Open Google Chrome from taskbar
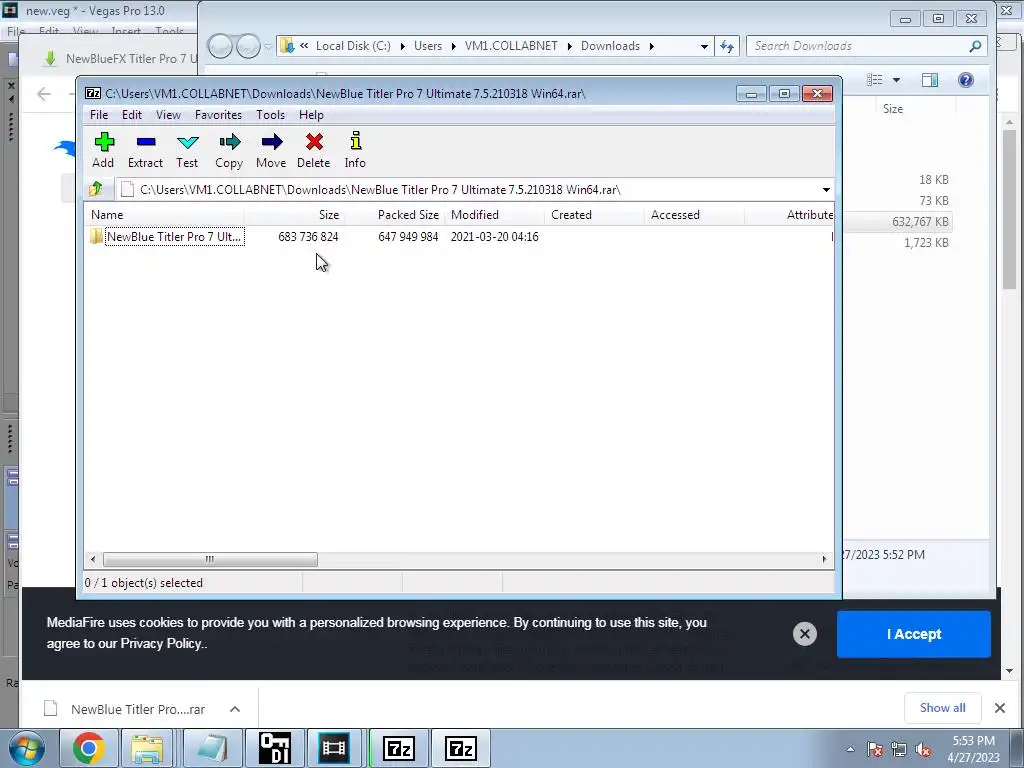The height and width of the screenshot is (768, 1024). pyautogui.click(x=88, y=748)
